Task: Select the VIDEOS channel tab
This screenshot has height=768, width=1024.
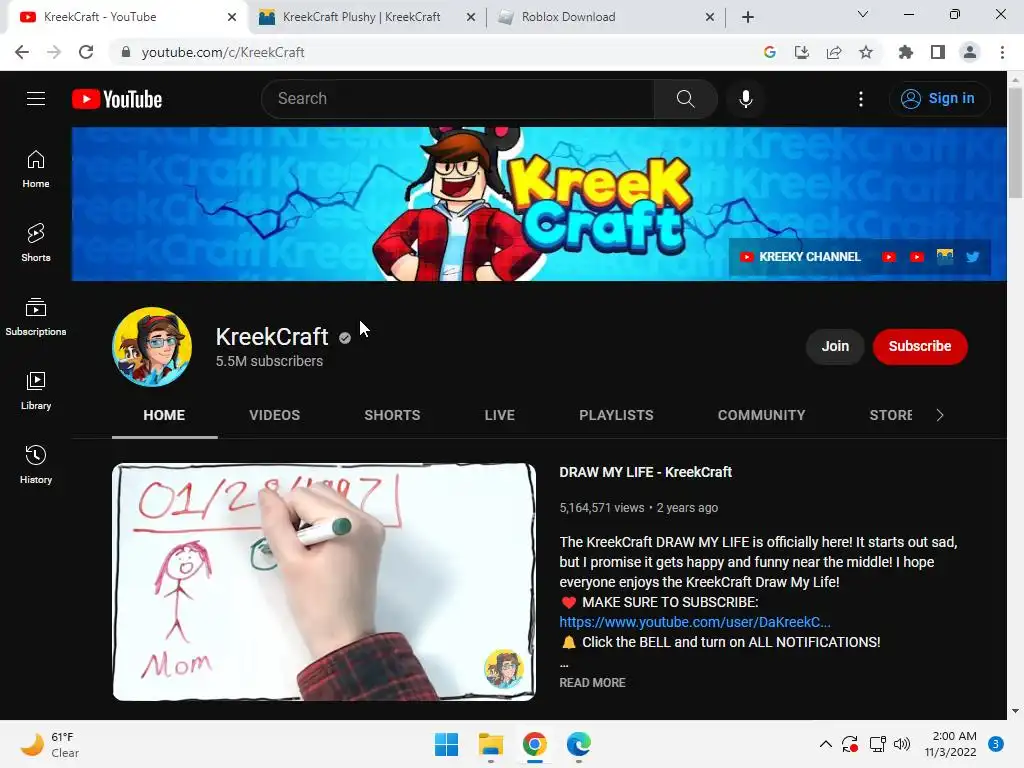Action: click(274, 415)
